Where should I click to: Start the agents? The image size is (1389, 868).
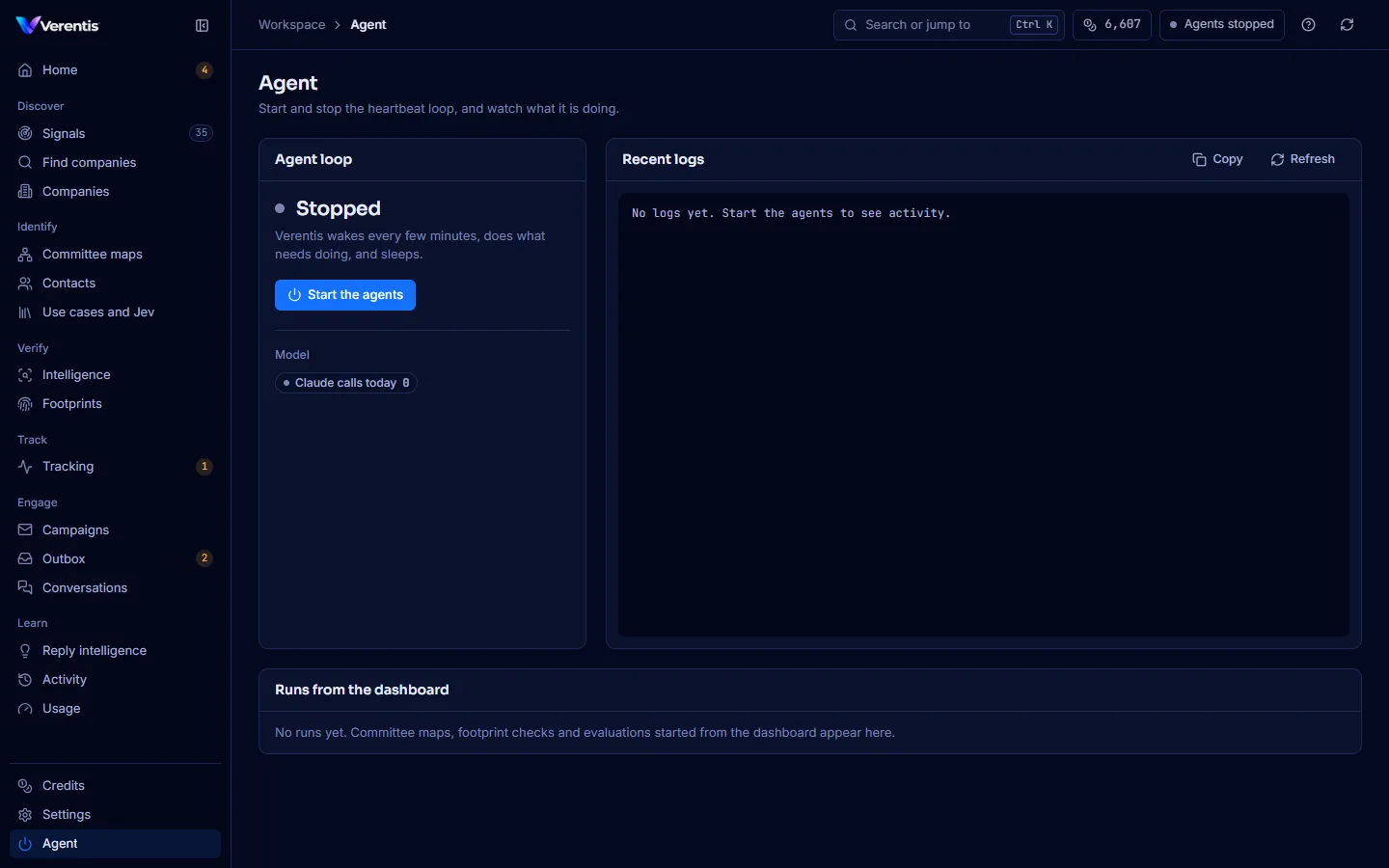pos(345,295)
